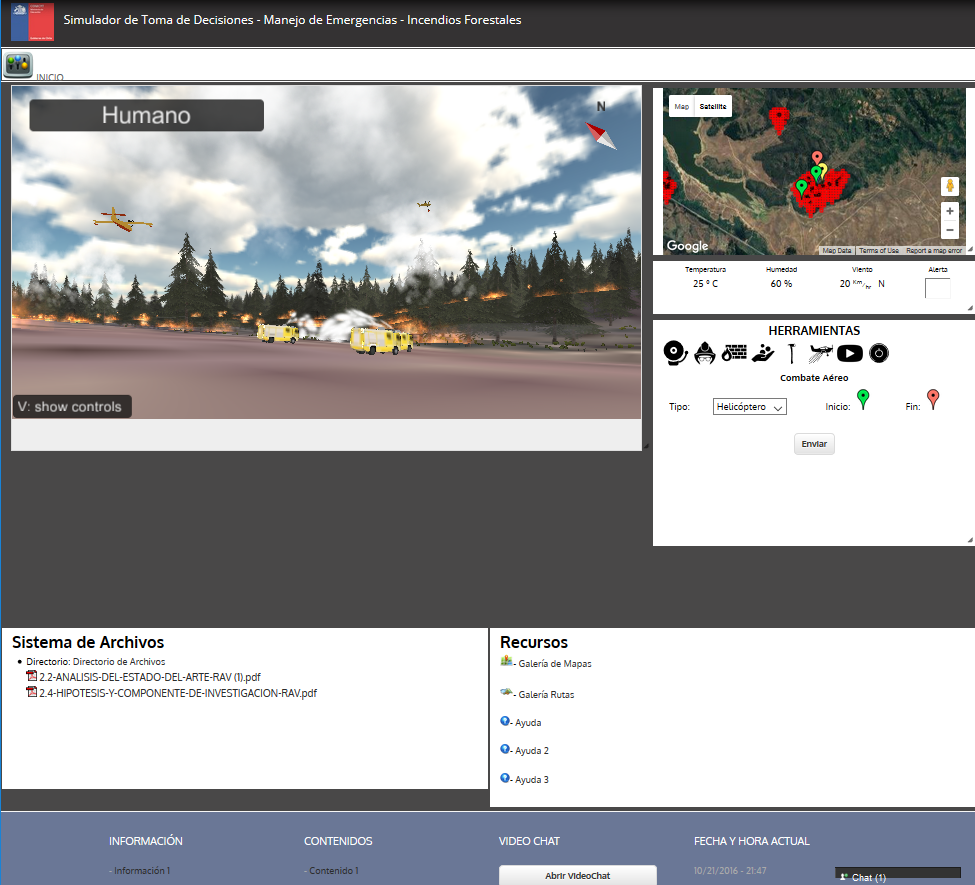Switch map to Map view
Viewport: 975px width, 885px height.
coord(681,106)
